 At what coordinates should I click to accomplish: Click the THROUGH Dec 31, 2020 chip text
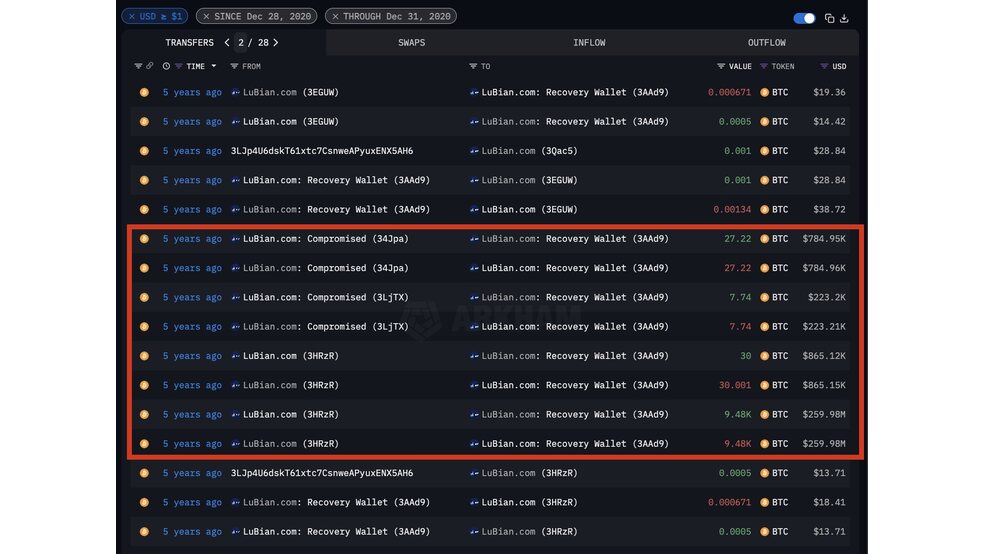pos(397,16)
